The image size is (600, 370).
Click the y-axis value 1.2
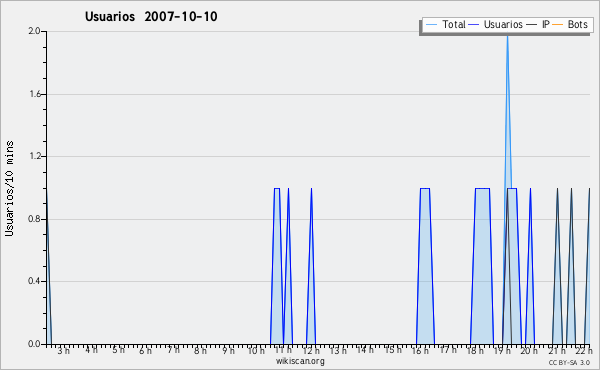[x=34, y=156]
